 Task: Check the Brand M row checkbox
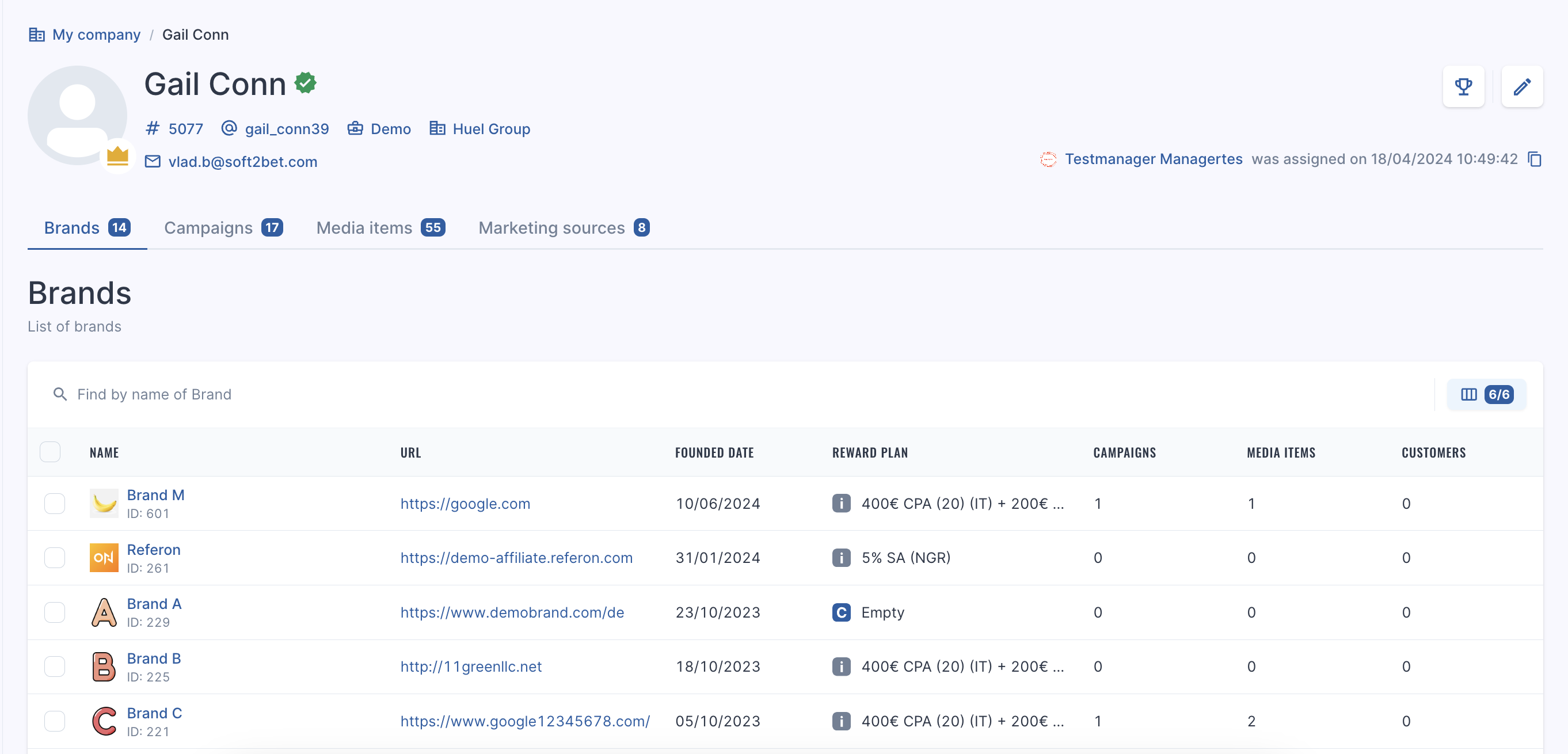[x=55, y=503]
